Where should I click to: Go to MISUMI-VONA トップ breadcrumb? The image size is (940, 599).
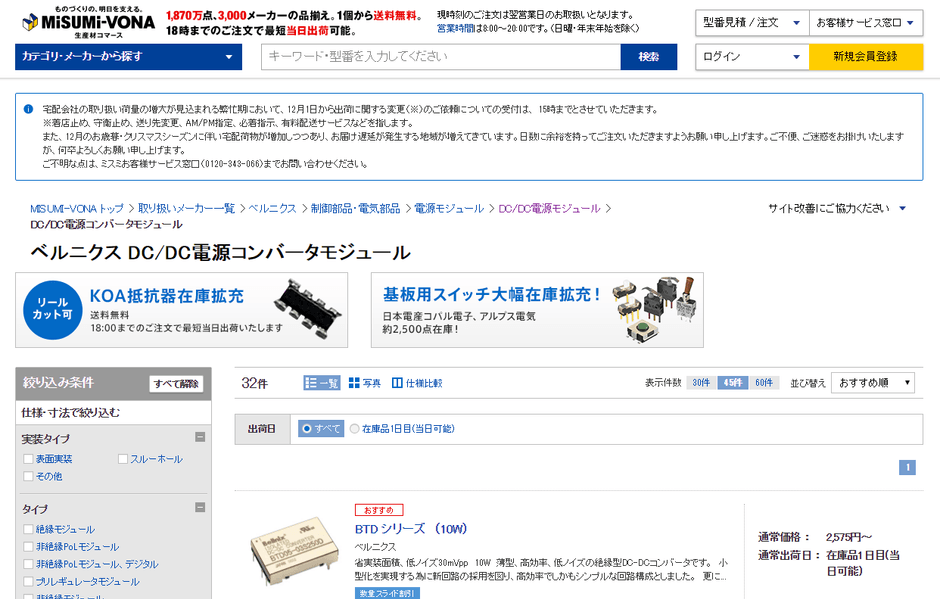[x=77, y=208]
